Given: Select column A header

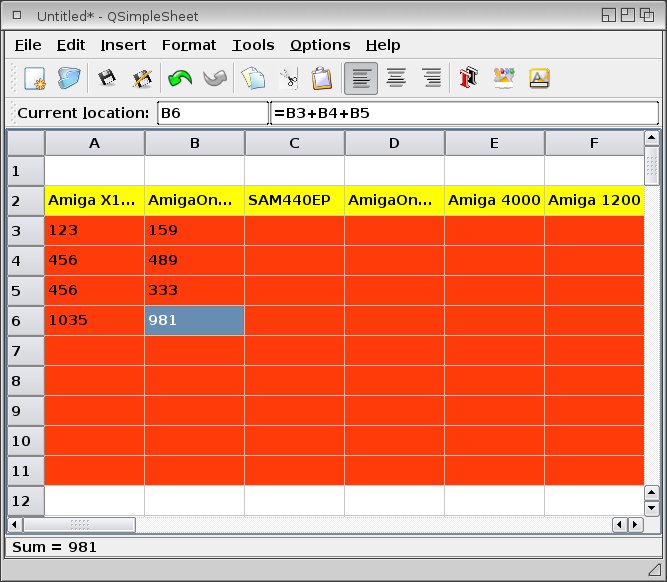Looking at the screenshot, I should [x=94, y=143].
